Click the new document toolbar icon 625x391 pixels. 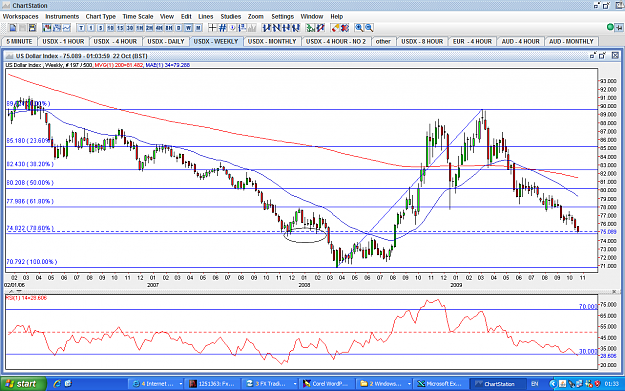click(x=13, y=28)
